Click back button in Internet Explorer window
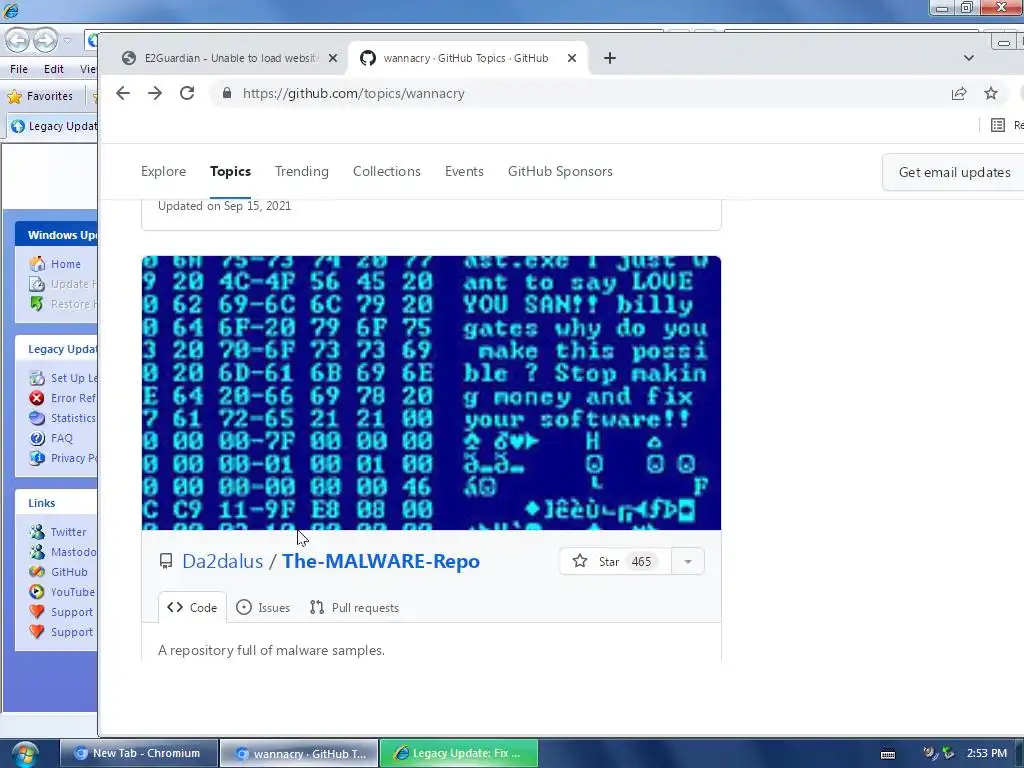The height and width of the screenshot is (768, 1024). (x=18, y=40)
